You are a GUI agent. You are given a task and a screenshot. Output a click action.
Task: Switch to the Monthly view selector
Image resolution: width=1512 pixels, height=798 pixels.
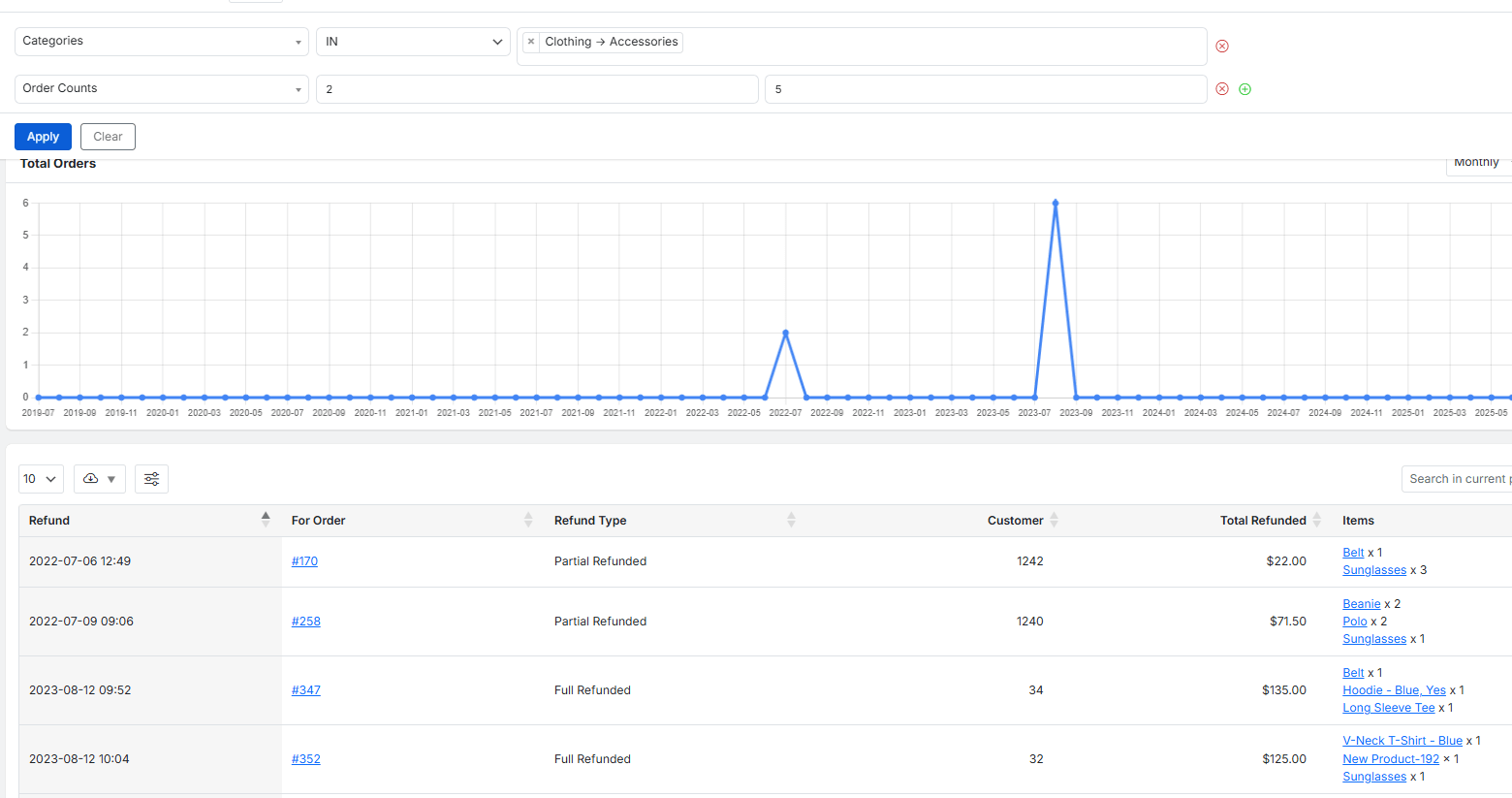(1477, 162)
